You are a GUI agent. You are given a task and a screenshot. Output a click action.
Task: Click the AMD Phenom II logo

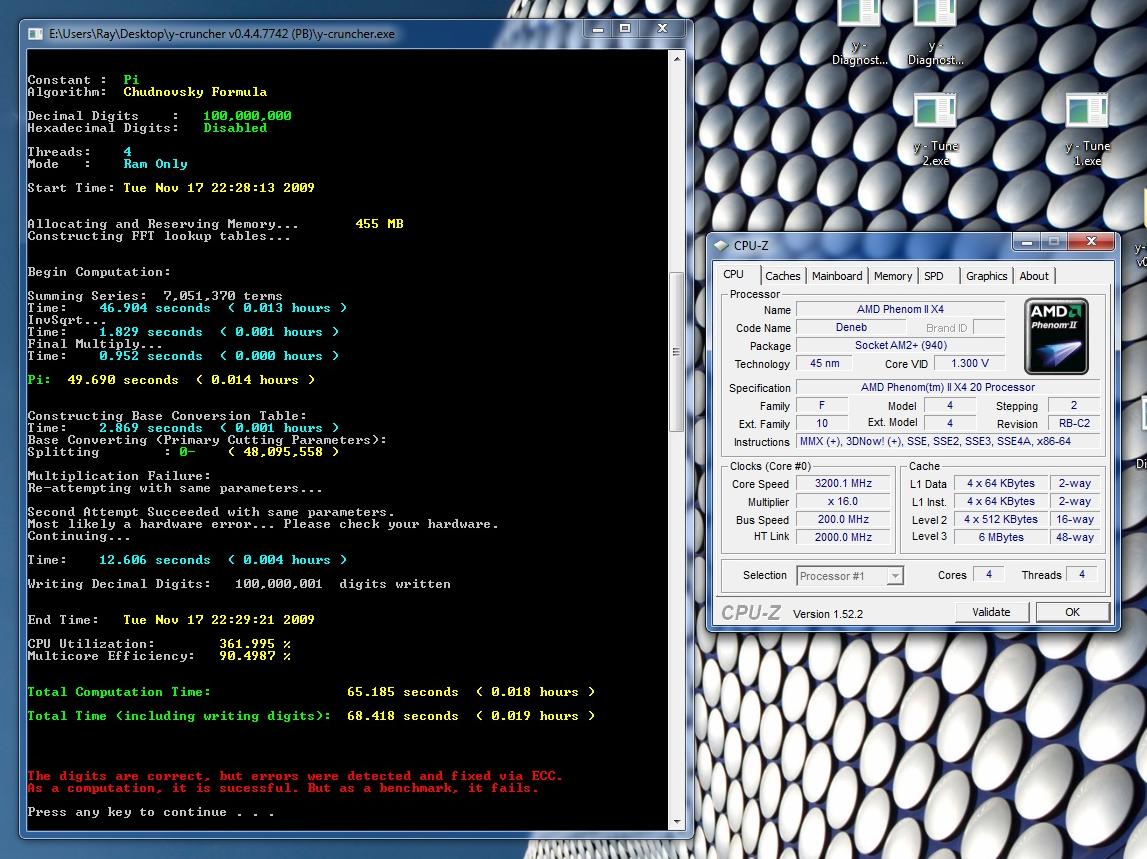(1058, 336)
